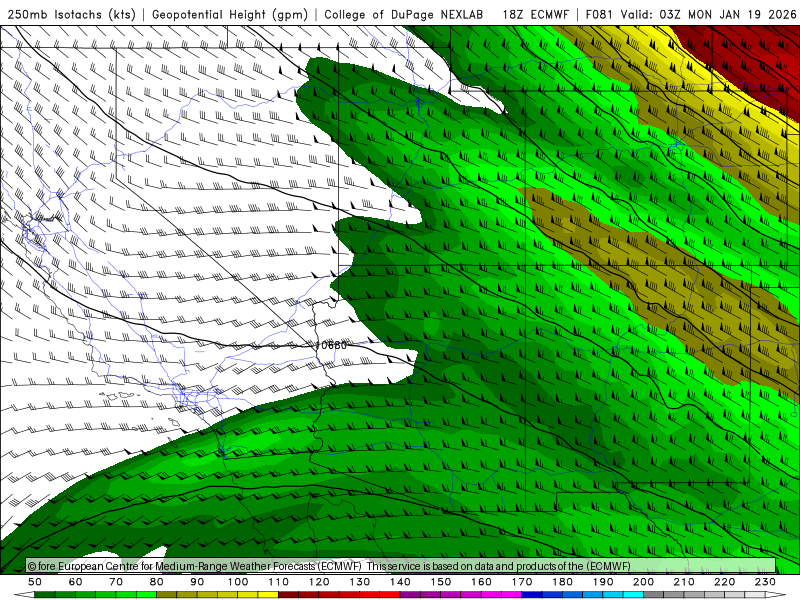Click the ECMWF copyright notice banner
This screenshot has height=600, width=800.
401,566
